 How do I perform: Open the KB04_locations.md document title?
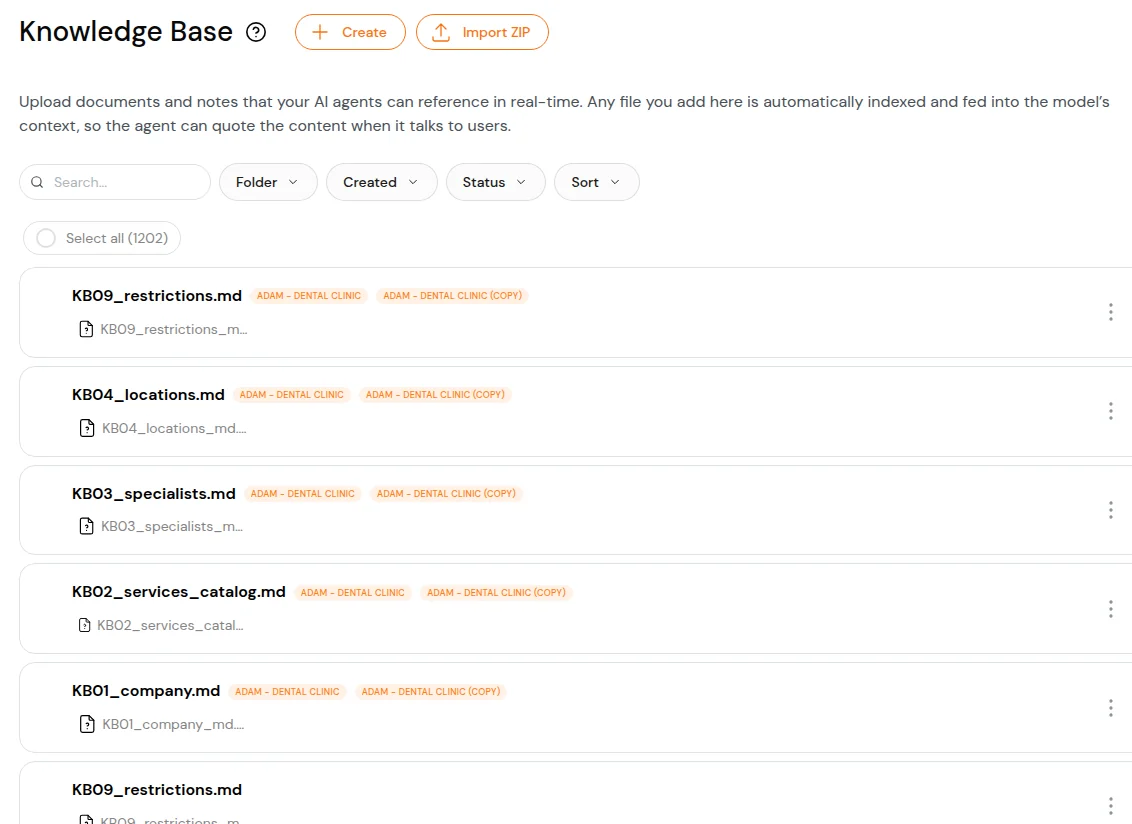tap(148, 395)
